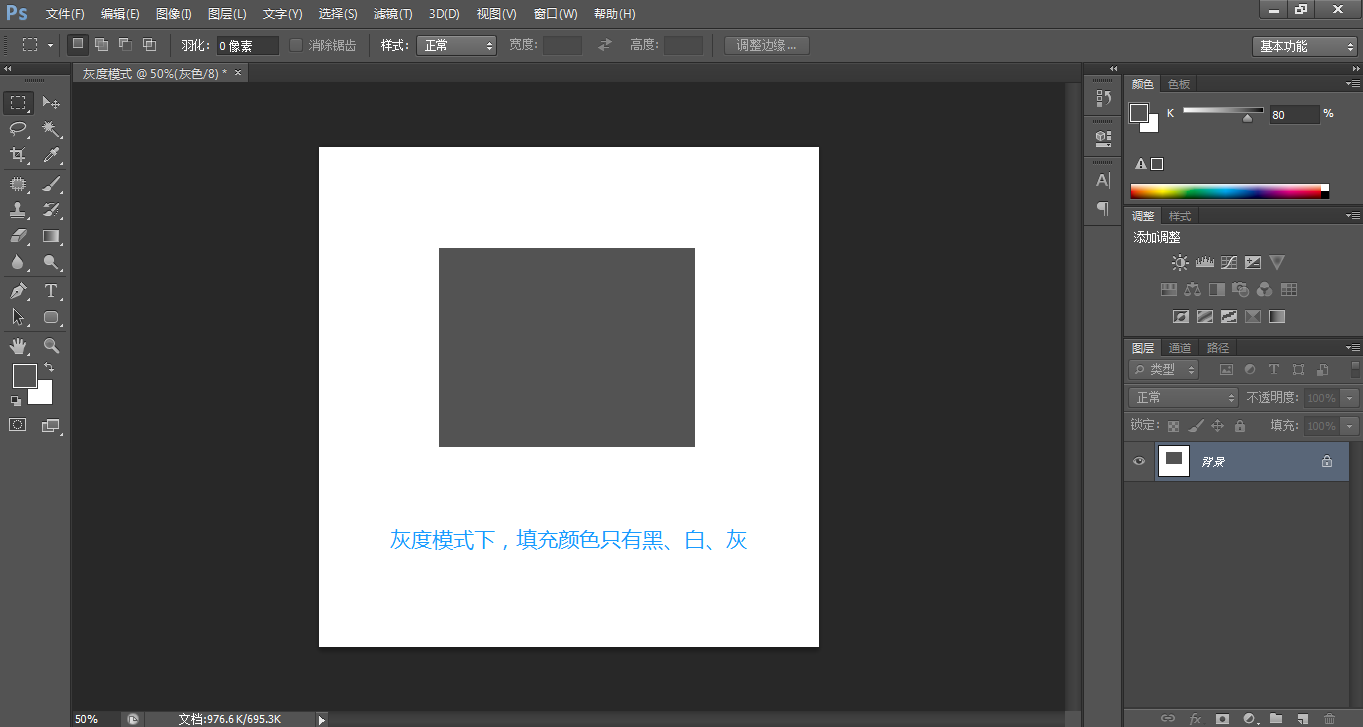Image resolution: width=1363 pixels, height=727 pixels.
Task: Select the Eraser tool
Action: click(x=18, y=236)
